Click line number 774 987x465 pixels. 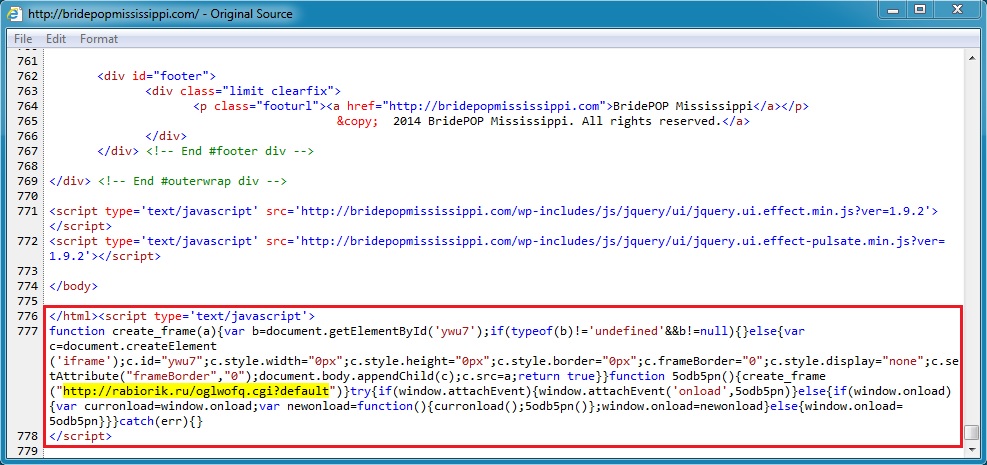point(27,286)
